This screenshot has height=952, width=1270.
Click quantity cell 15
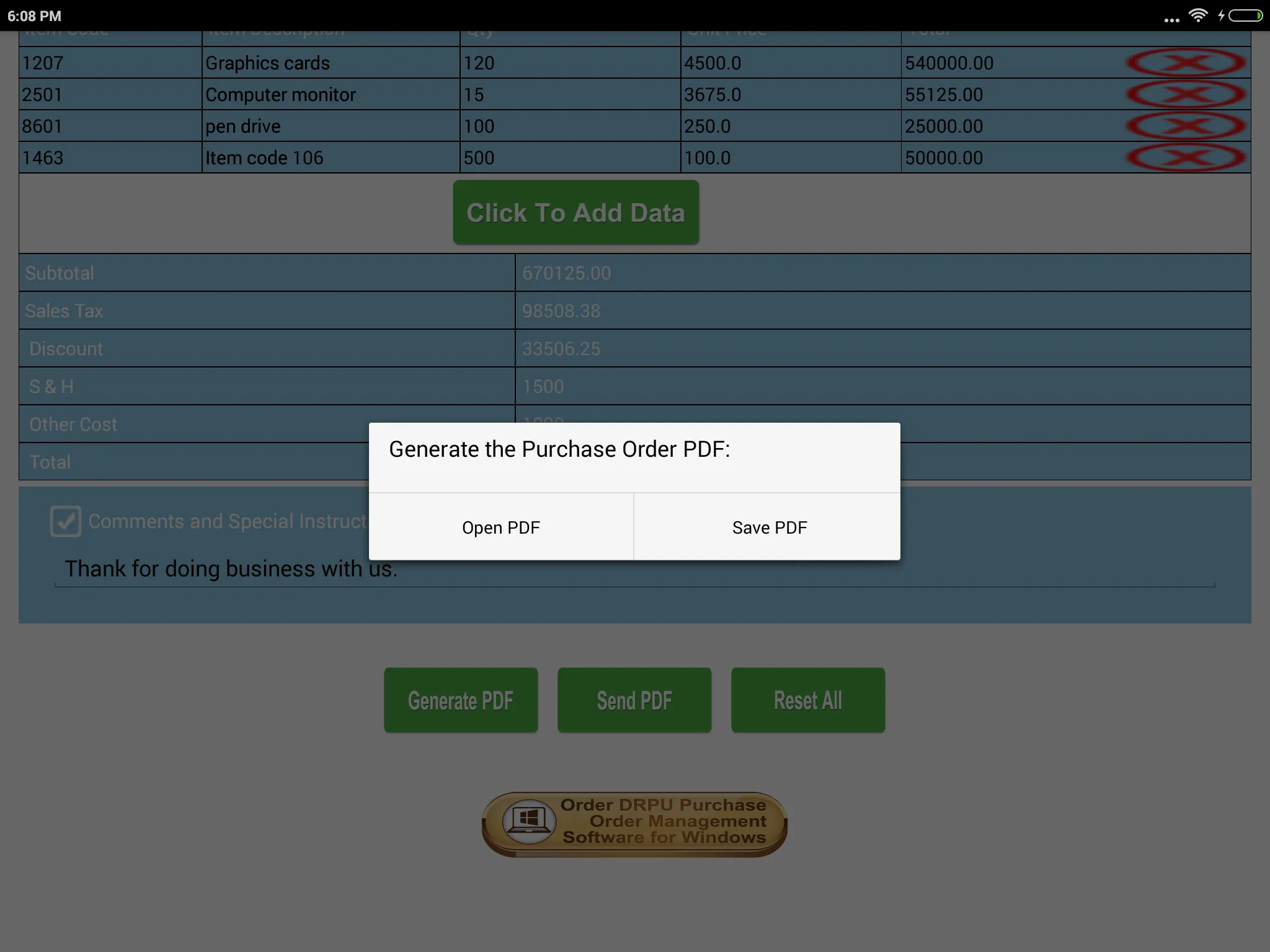(x=571, y=94)
